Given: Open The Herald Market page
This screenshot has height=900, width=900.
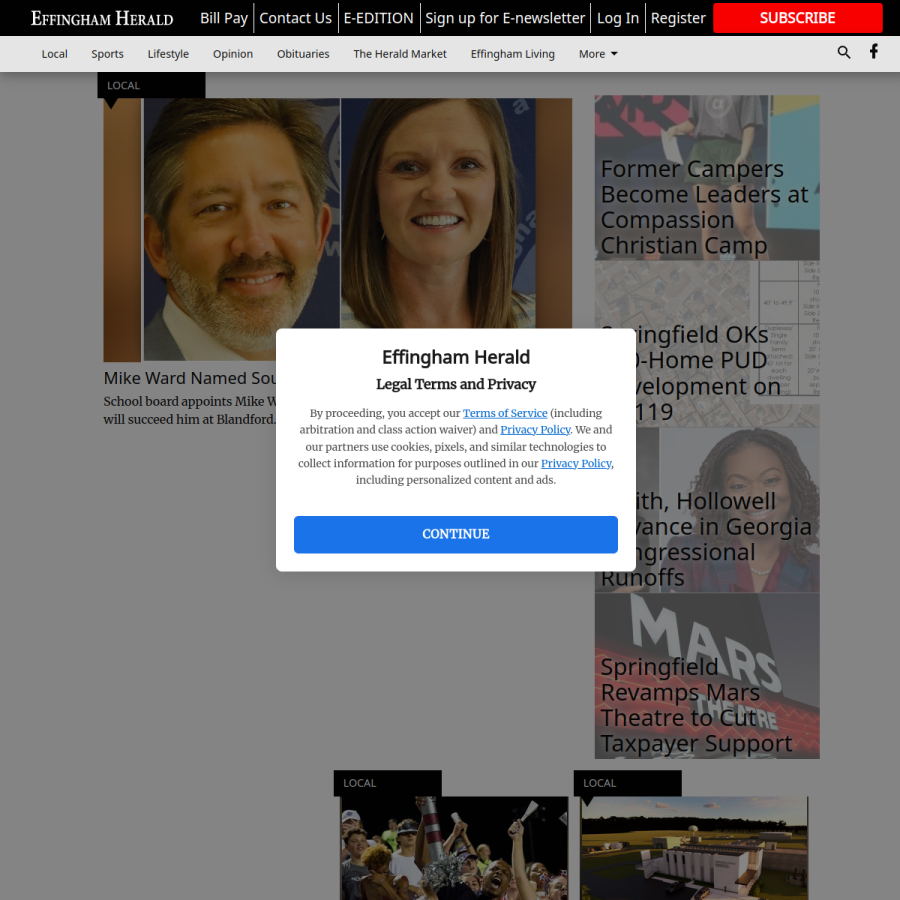Looking at the screenshot, I should pyautogui.click(x=400, y=54).
